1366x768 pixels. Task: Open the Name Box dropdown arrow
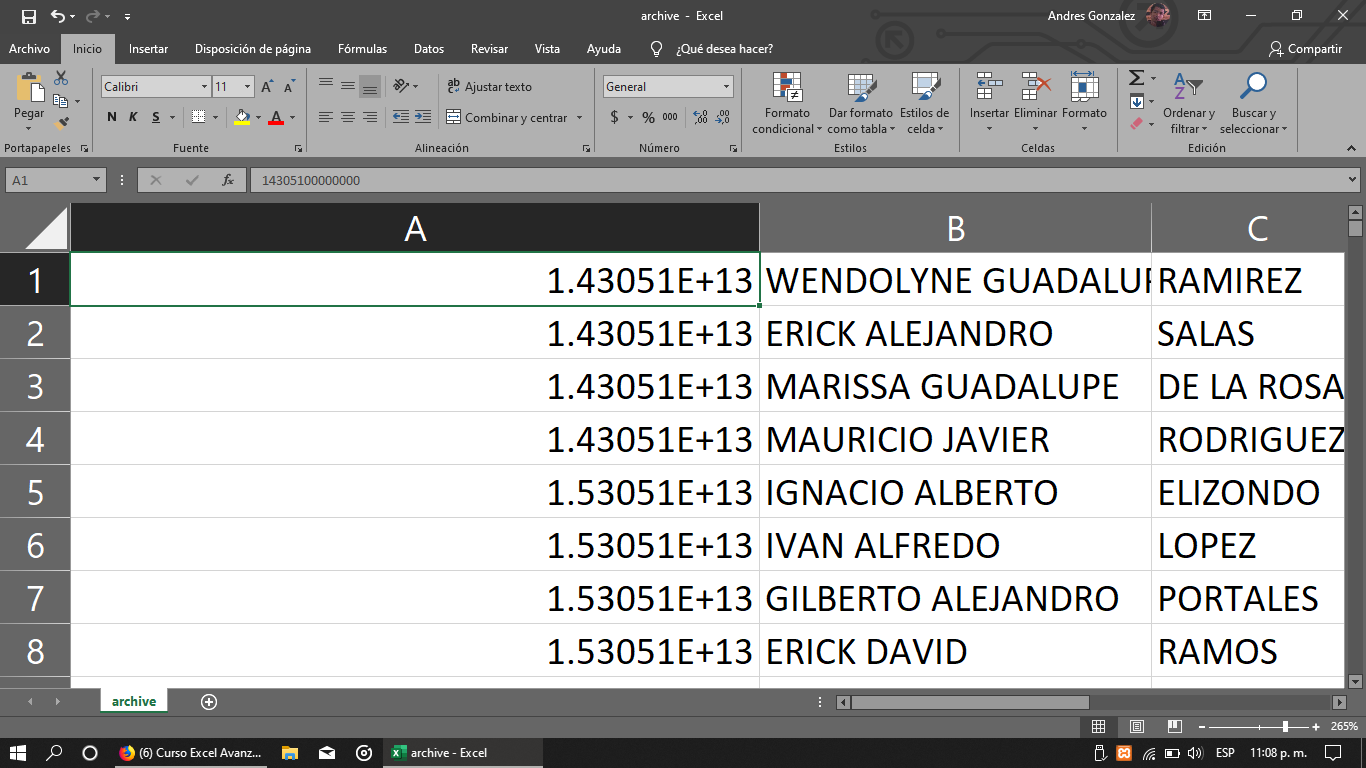(x=97, y=180)
